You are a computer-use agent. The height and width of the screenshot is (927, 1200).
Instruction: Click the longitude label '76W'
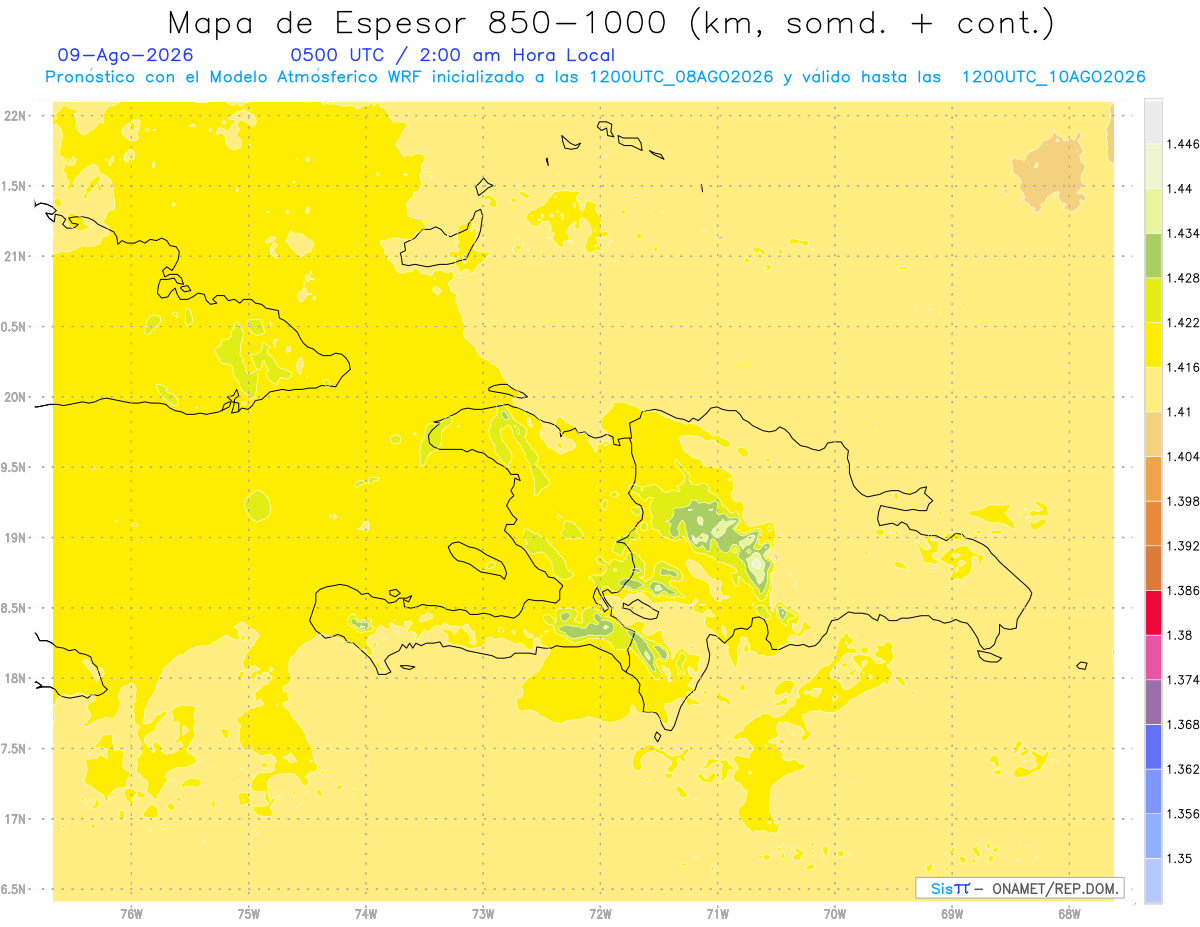pyautogui.click(x=131, y=914)
